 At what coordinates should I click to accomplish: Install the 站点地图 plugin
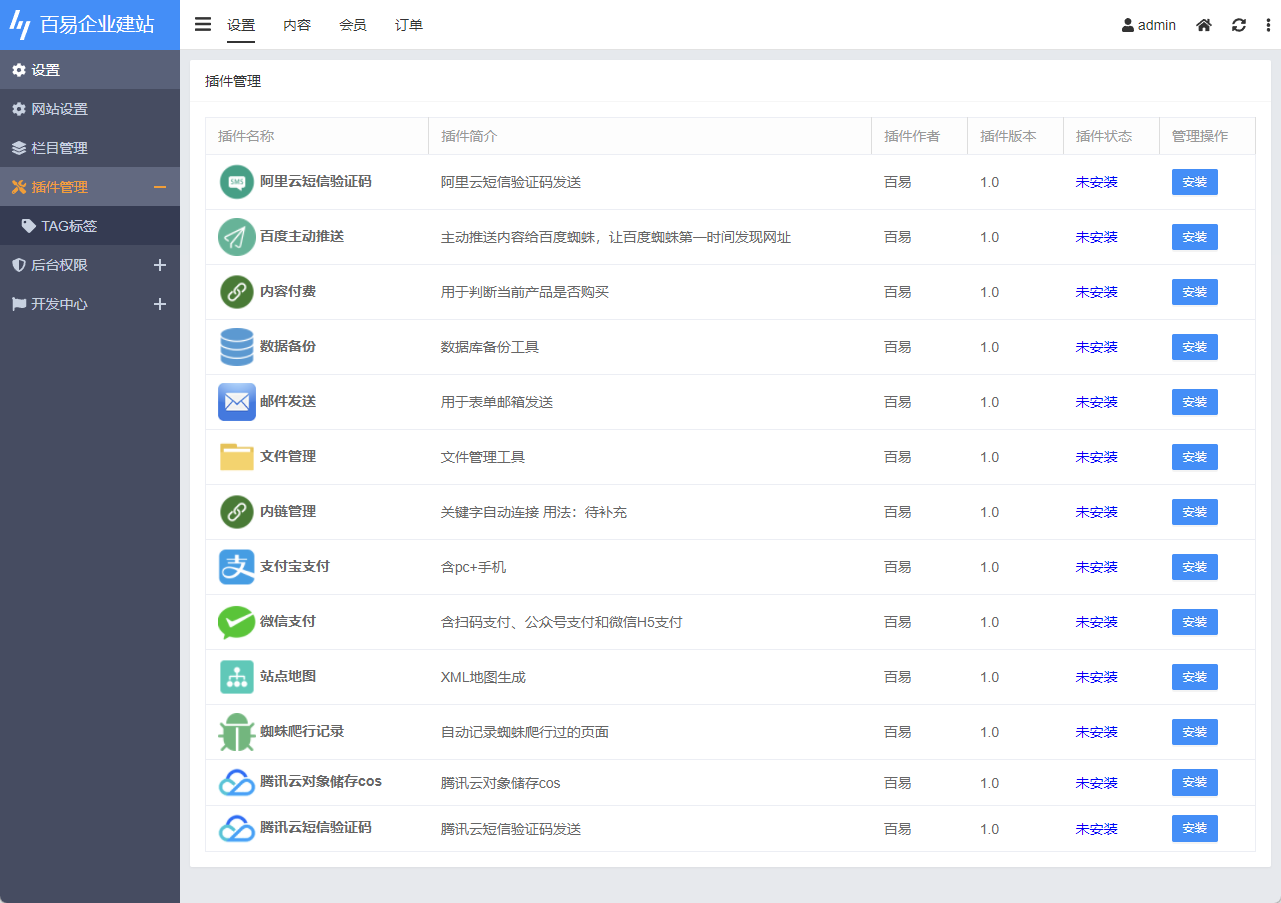(1195, 677)
